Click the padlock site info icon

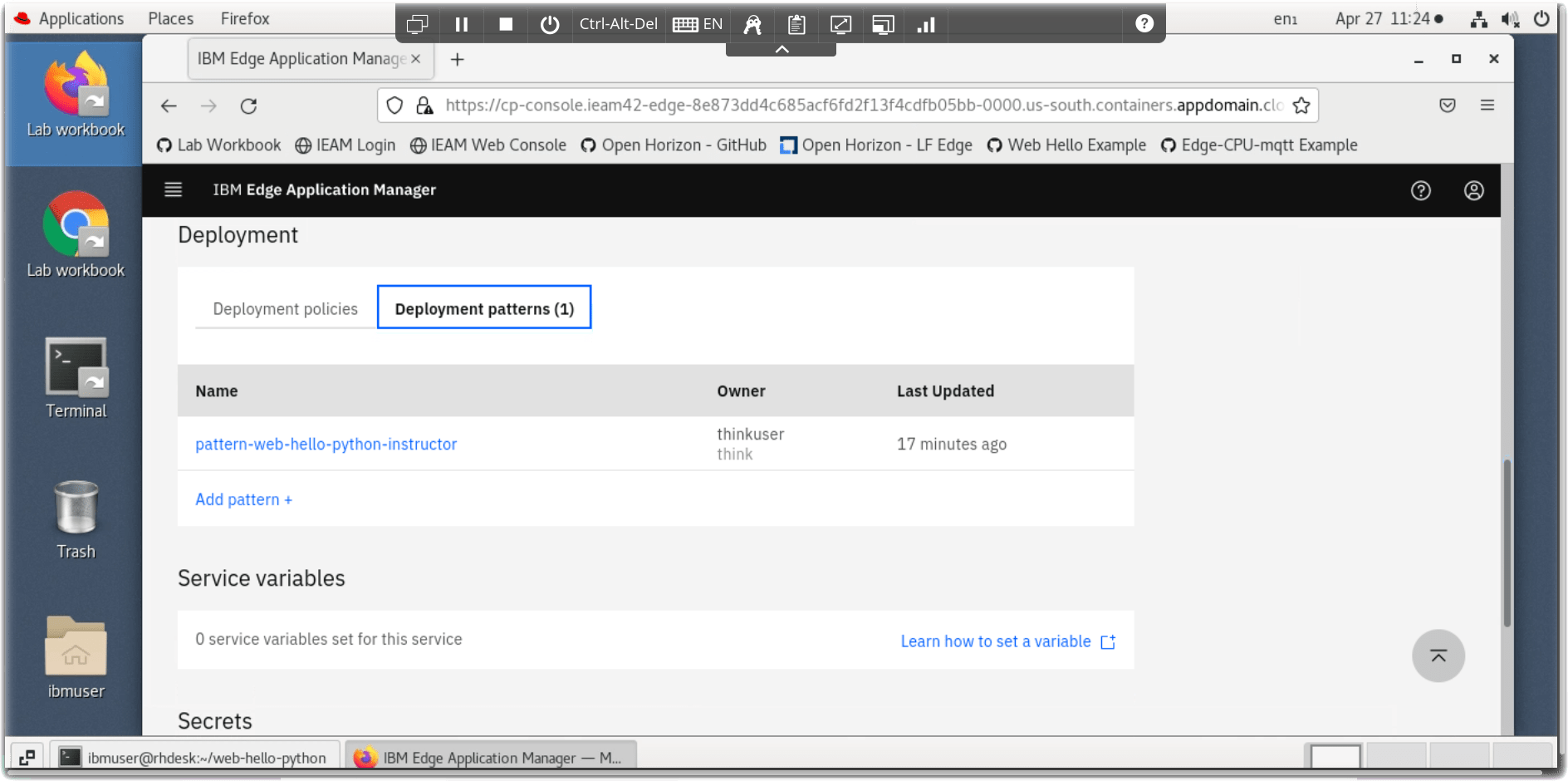(x=424, y=106)
